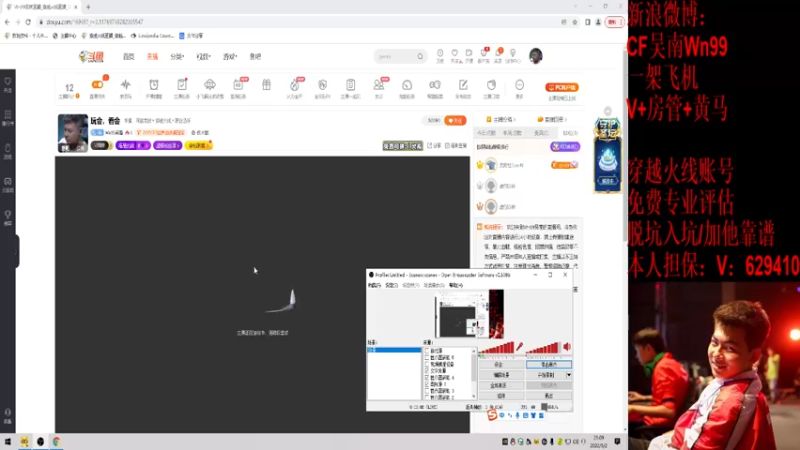Open the clipboard checkmark tool in streamer toolbar

pyautogui.click(x=182, y=85)
